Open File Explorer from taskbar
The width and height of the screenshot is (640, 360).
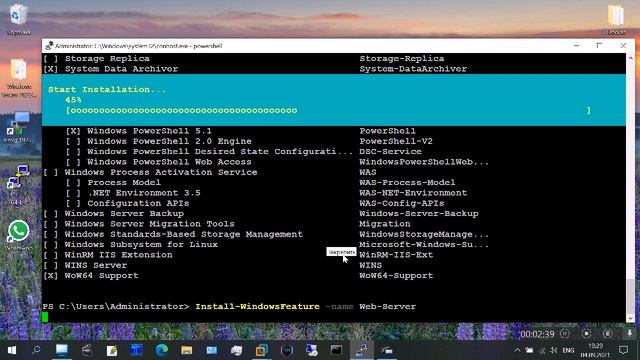coord(187,350)
